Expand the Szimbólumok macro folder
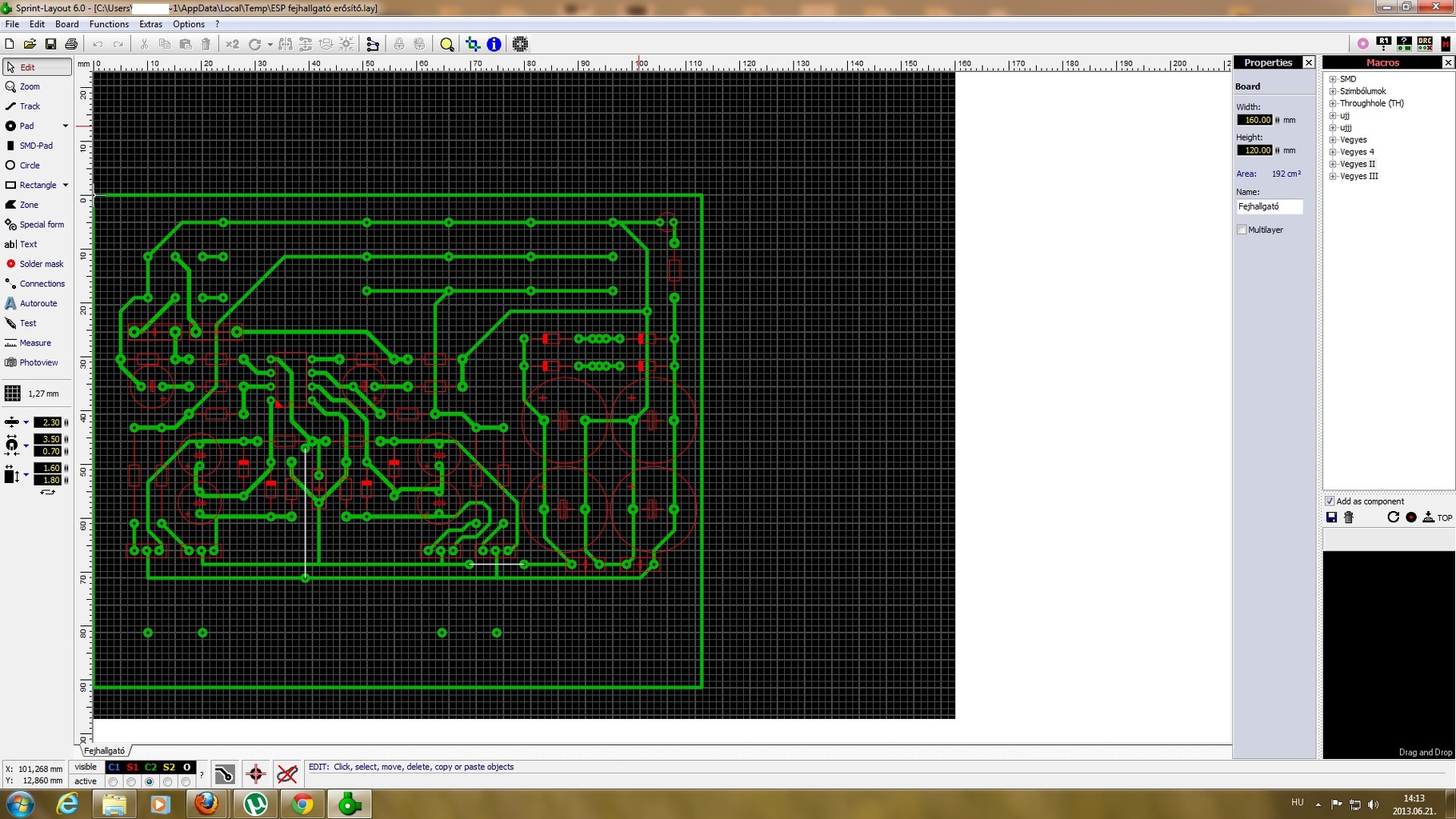The width and height of the screenshot is (1456, 819). tap(1333, 91)
